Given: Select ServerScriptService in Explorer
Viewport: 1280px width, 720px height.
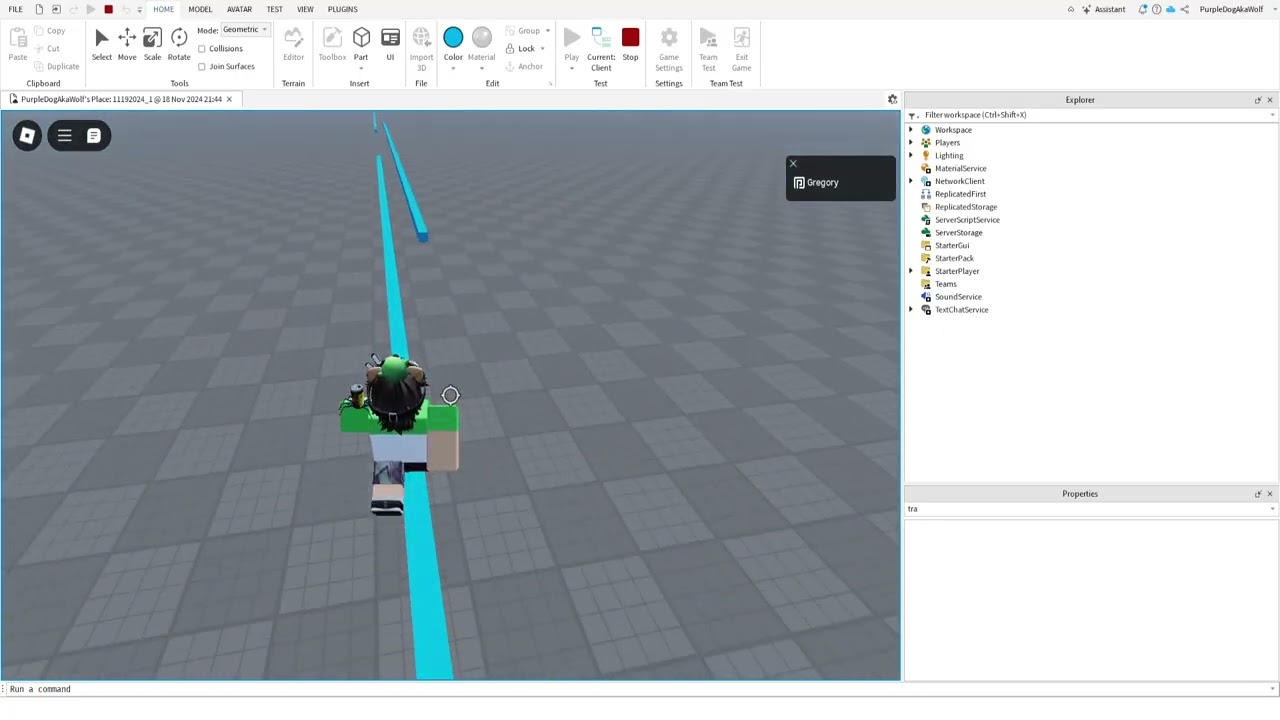Looking at the screenshot, I should [967, 220].
